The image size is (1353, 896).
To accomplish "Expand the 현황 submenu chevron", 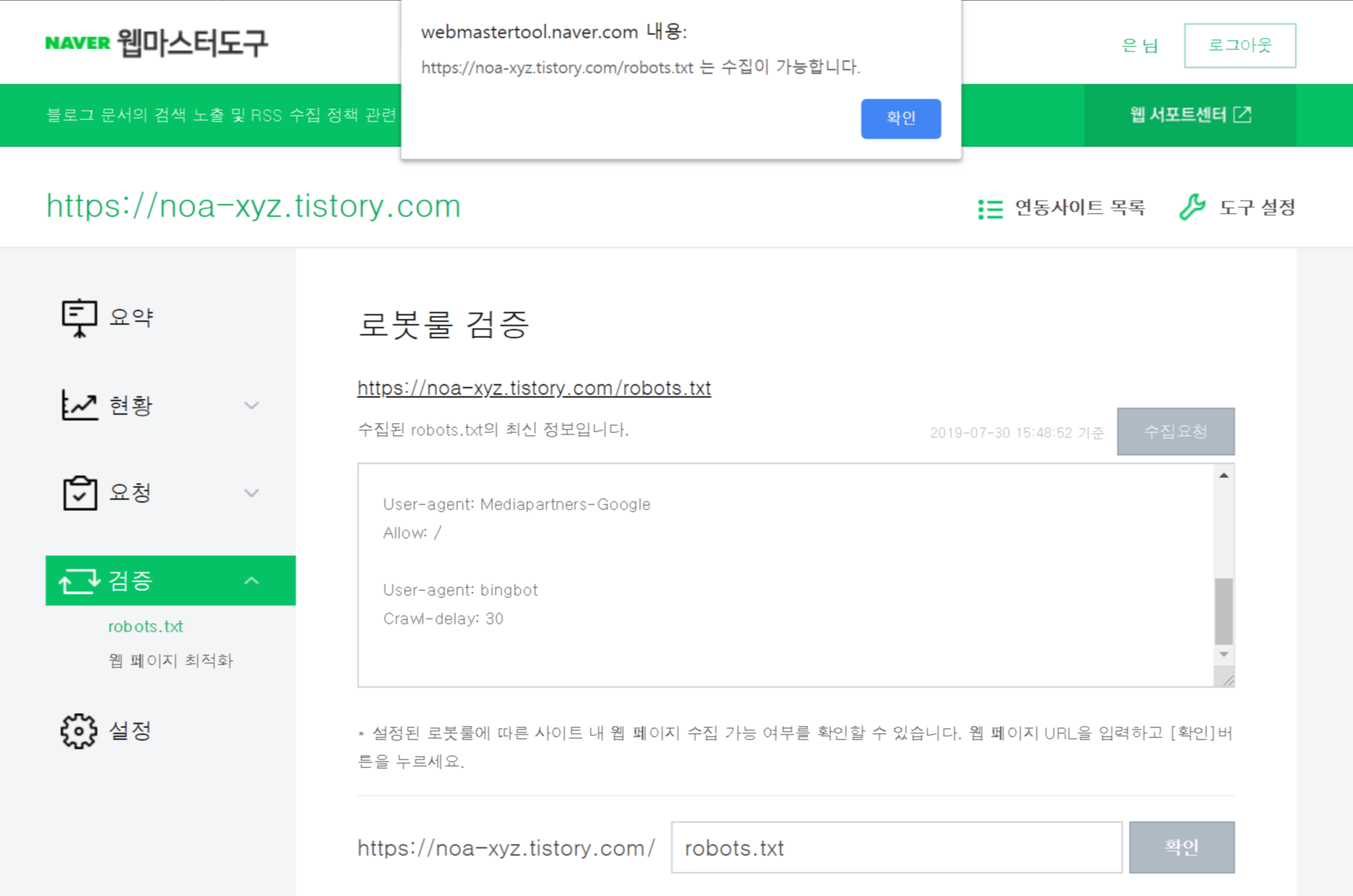I will pyautogui.click(x=252, y=405).
